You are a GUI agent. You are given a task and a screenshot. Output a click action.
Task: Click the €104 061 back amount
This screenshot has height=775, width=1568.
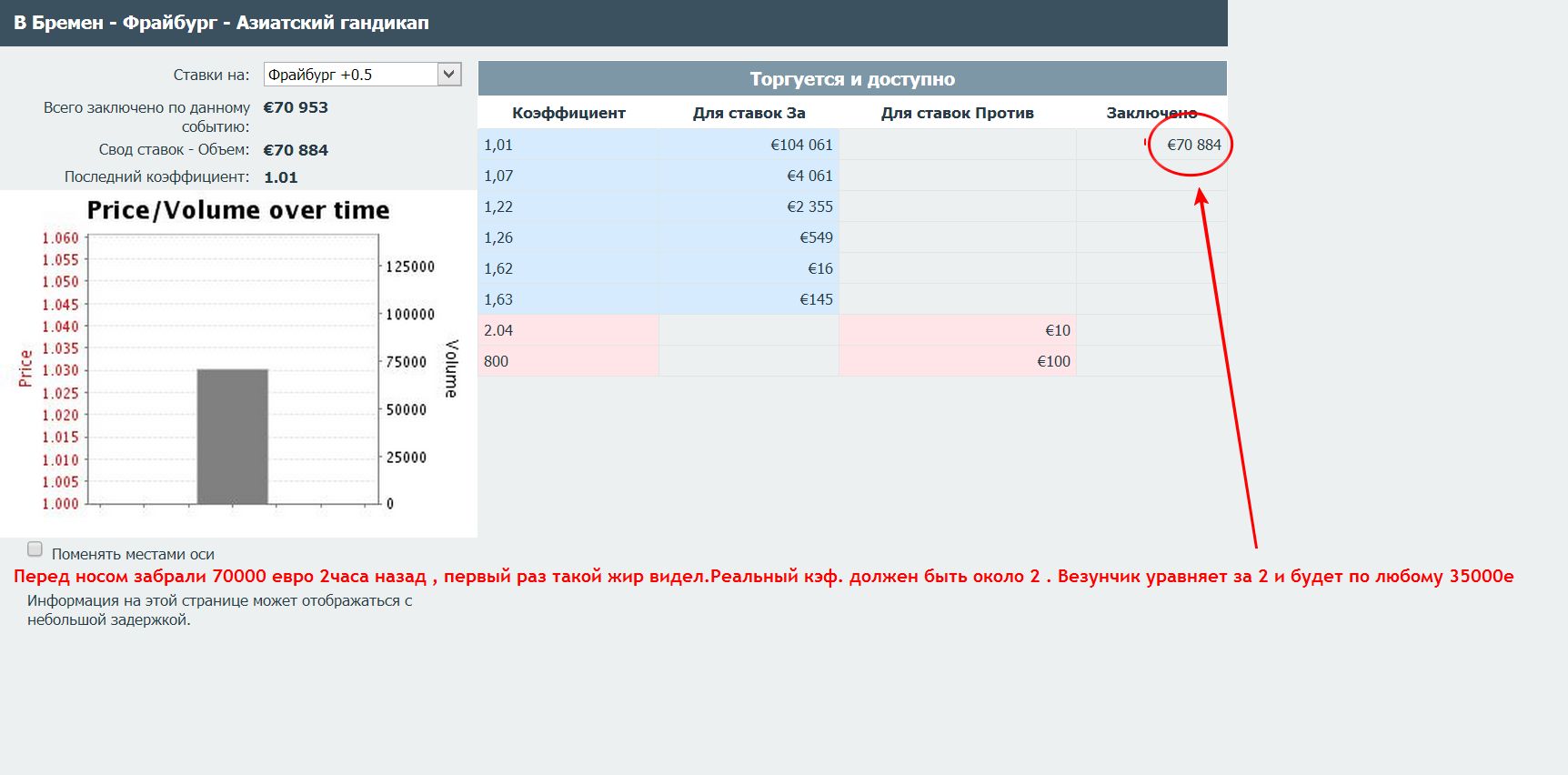(x=801, y=145)
